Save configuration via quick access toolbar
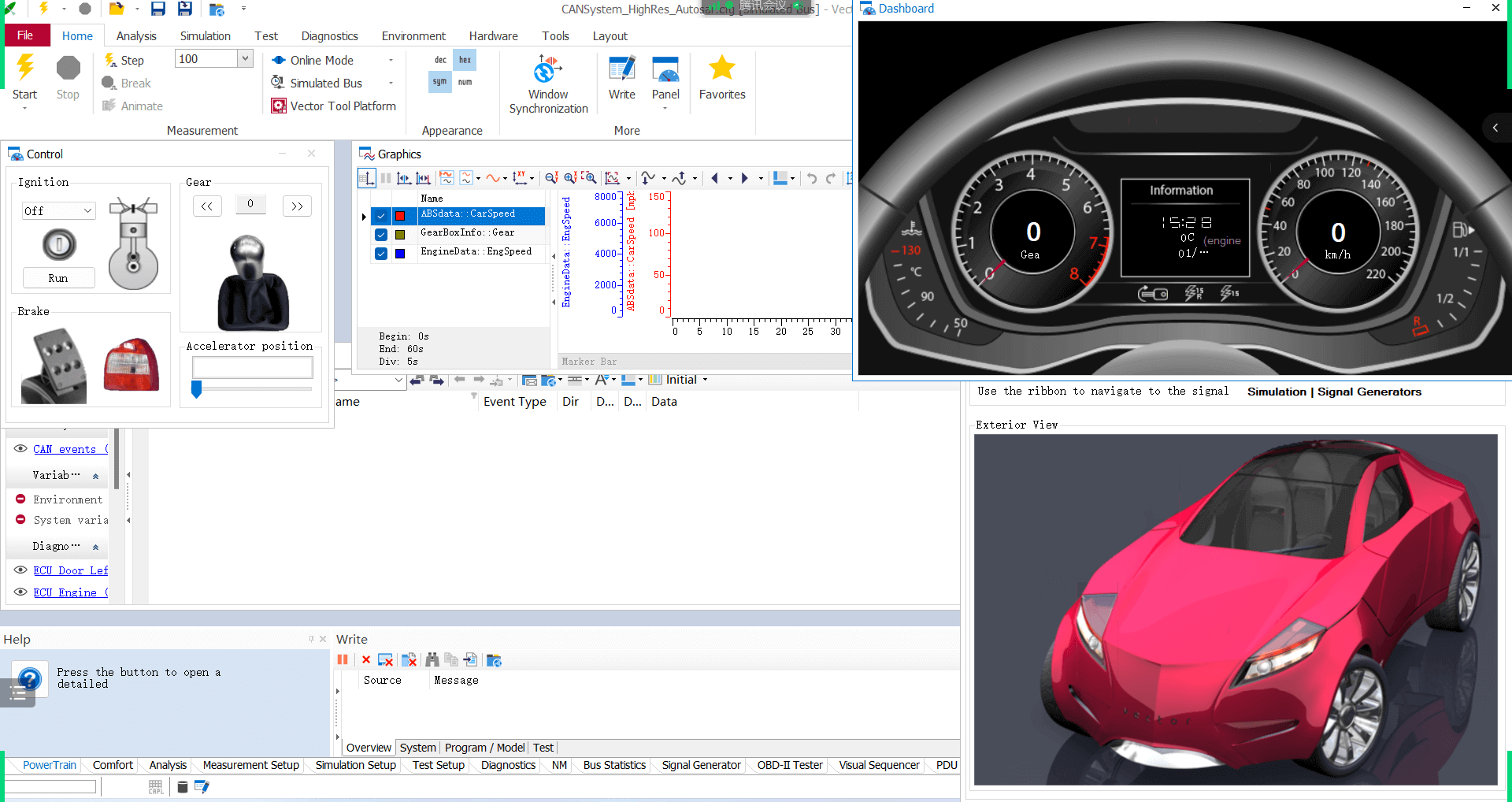The width and height of the screenshot is (1512, 802). (x=158, y=9)
